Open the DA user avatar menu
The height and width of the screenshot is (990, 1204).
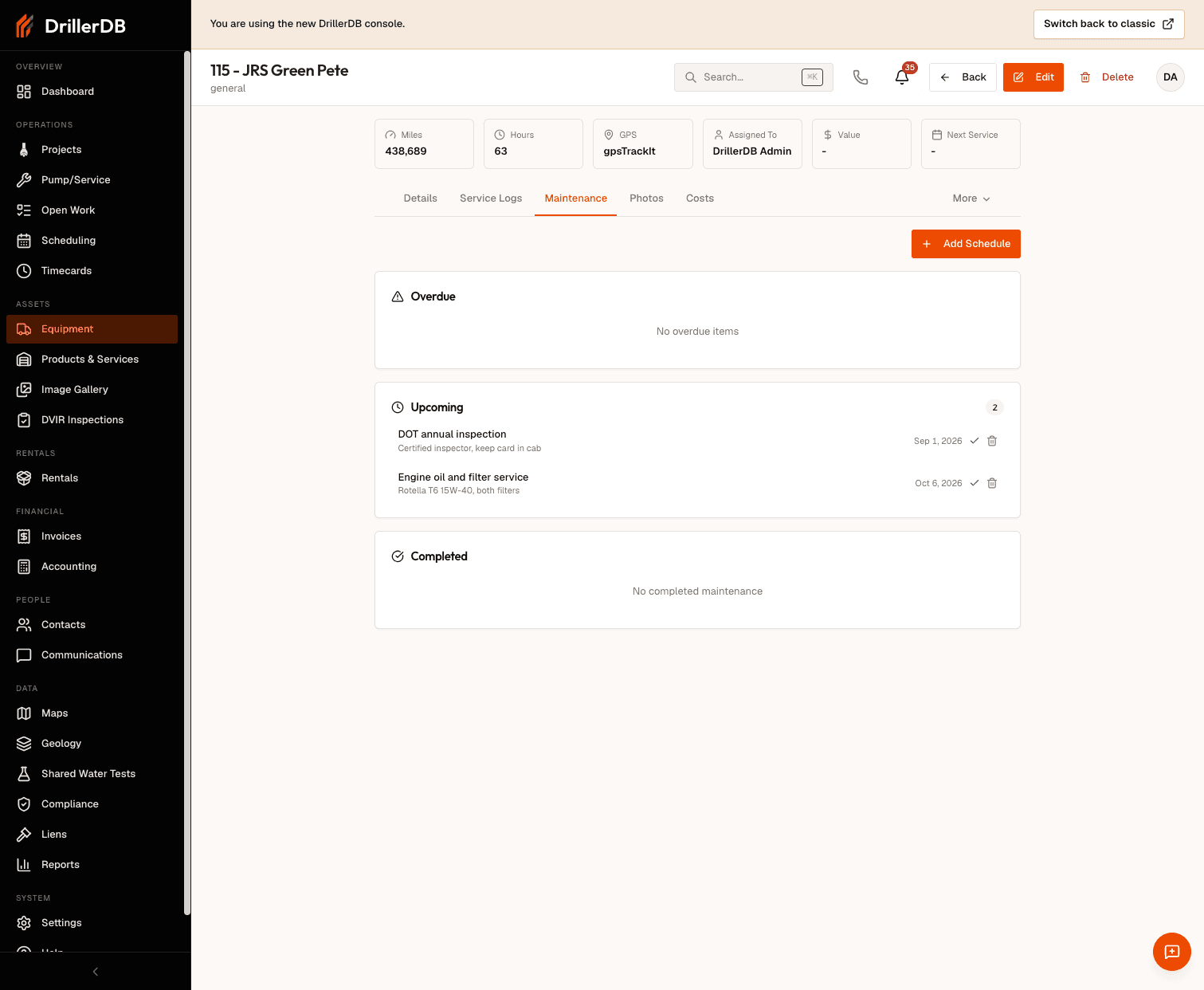[1170, 77]
